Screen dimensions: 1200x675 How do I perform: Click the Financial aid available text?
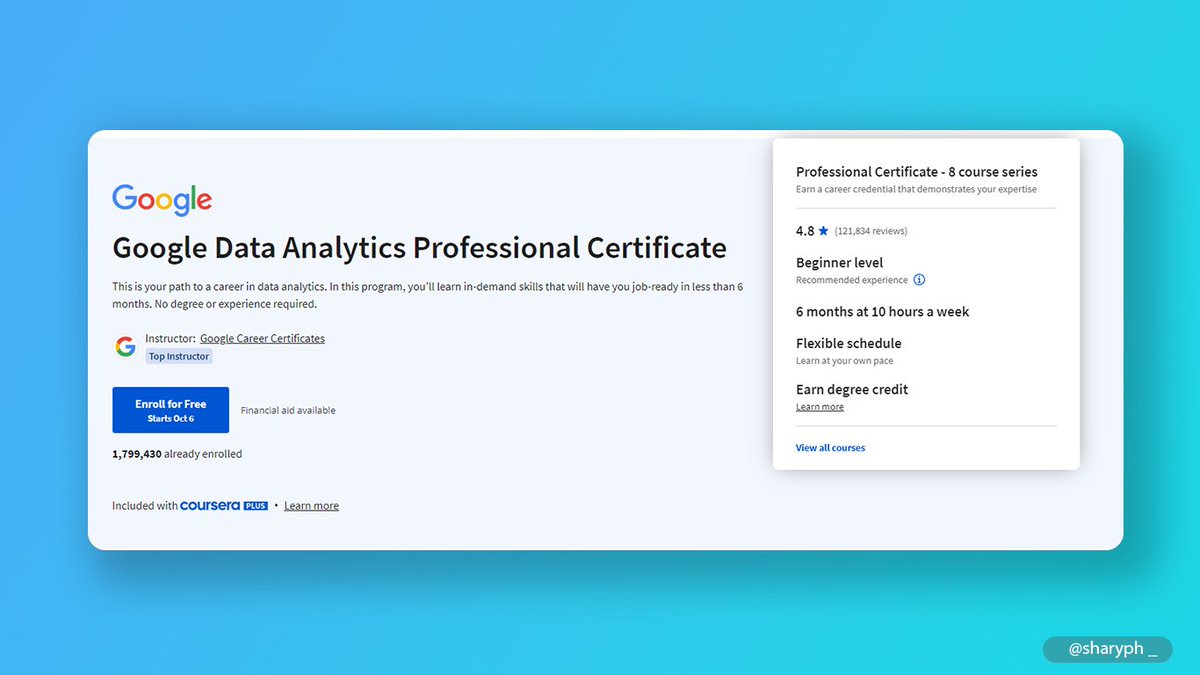[x=288, y=409]
